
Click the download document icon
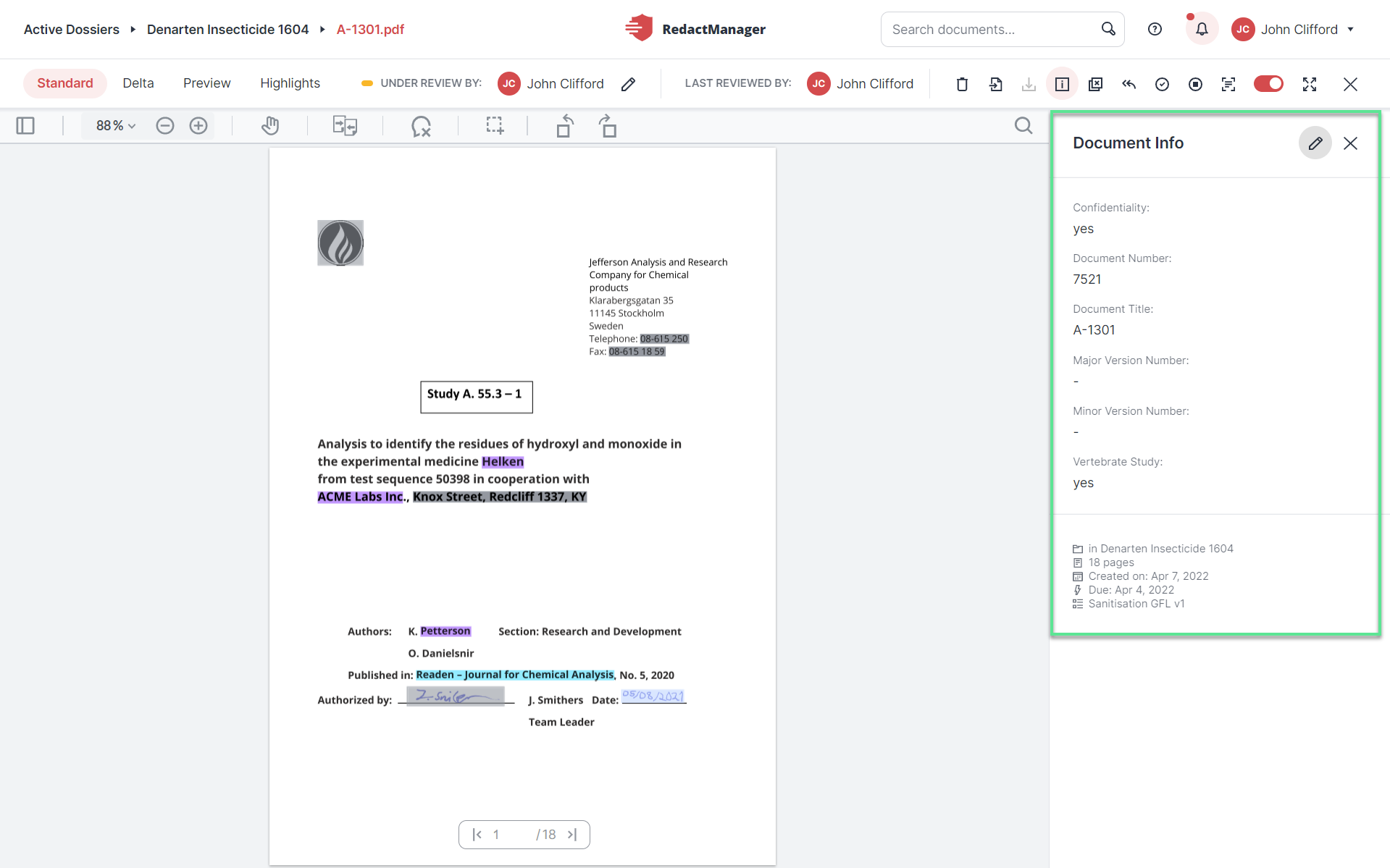click(x=1029, y=84)
